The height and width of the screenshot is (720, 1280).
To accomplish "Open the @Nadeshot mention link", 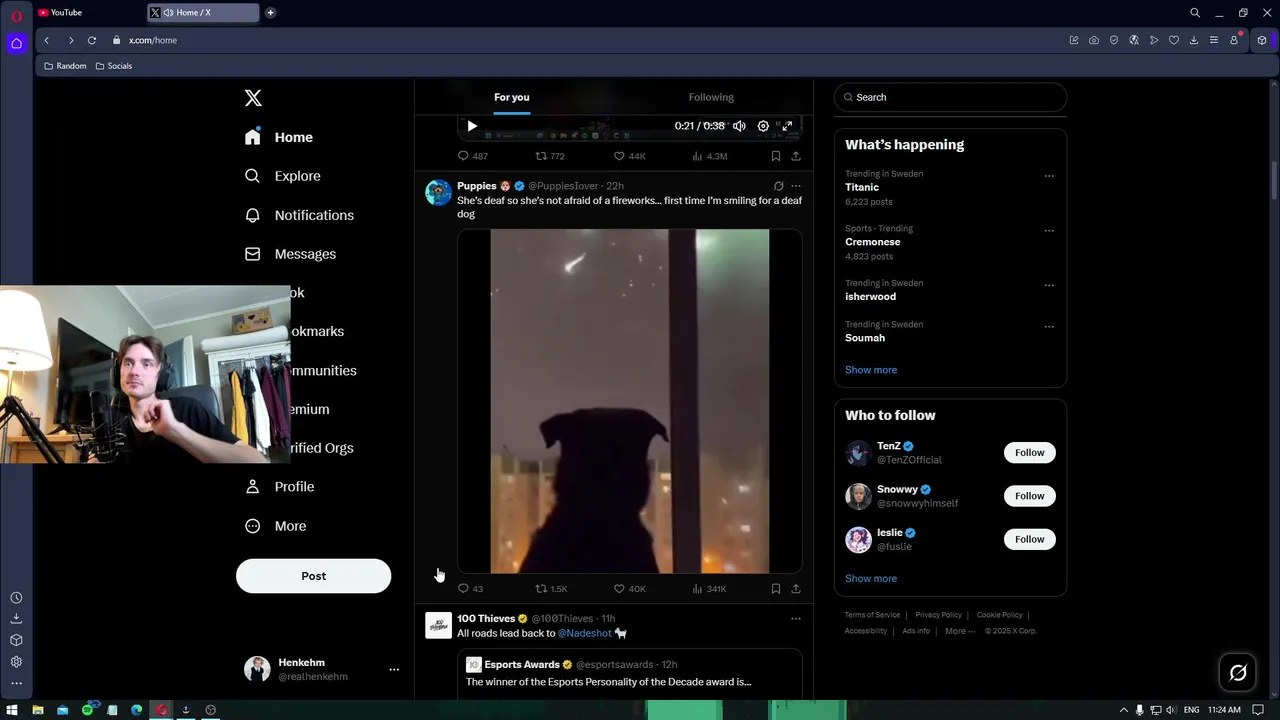I will (584, 633).
